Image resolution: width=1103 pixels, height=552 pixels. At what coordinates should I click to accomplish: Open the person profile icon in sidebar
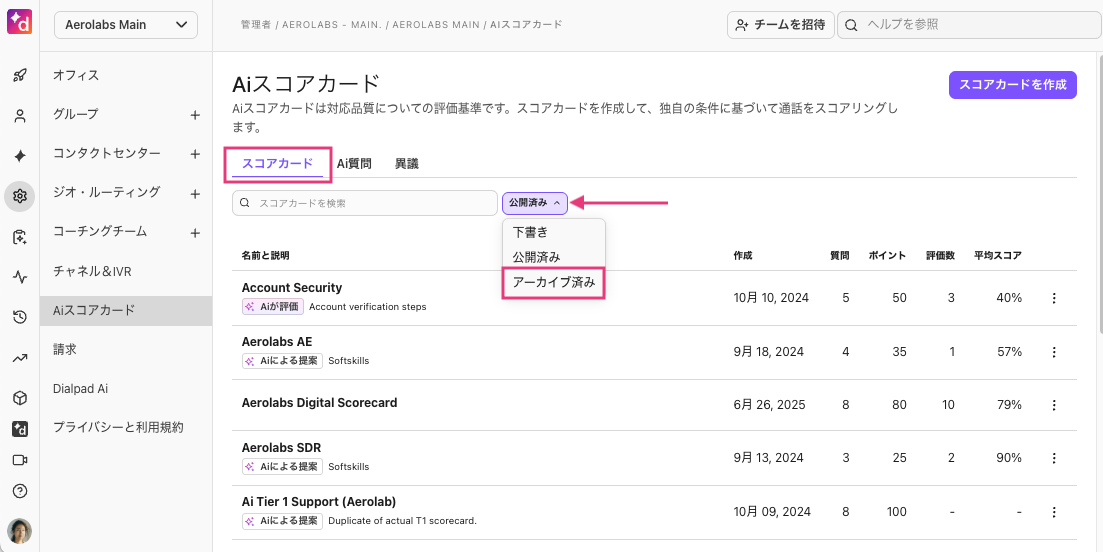pos(20,117)
